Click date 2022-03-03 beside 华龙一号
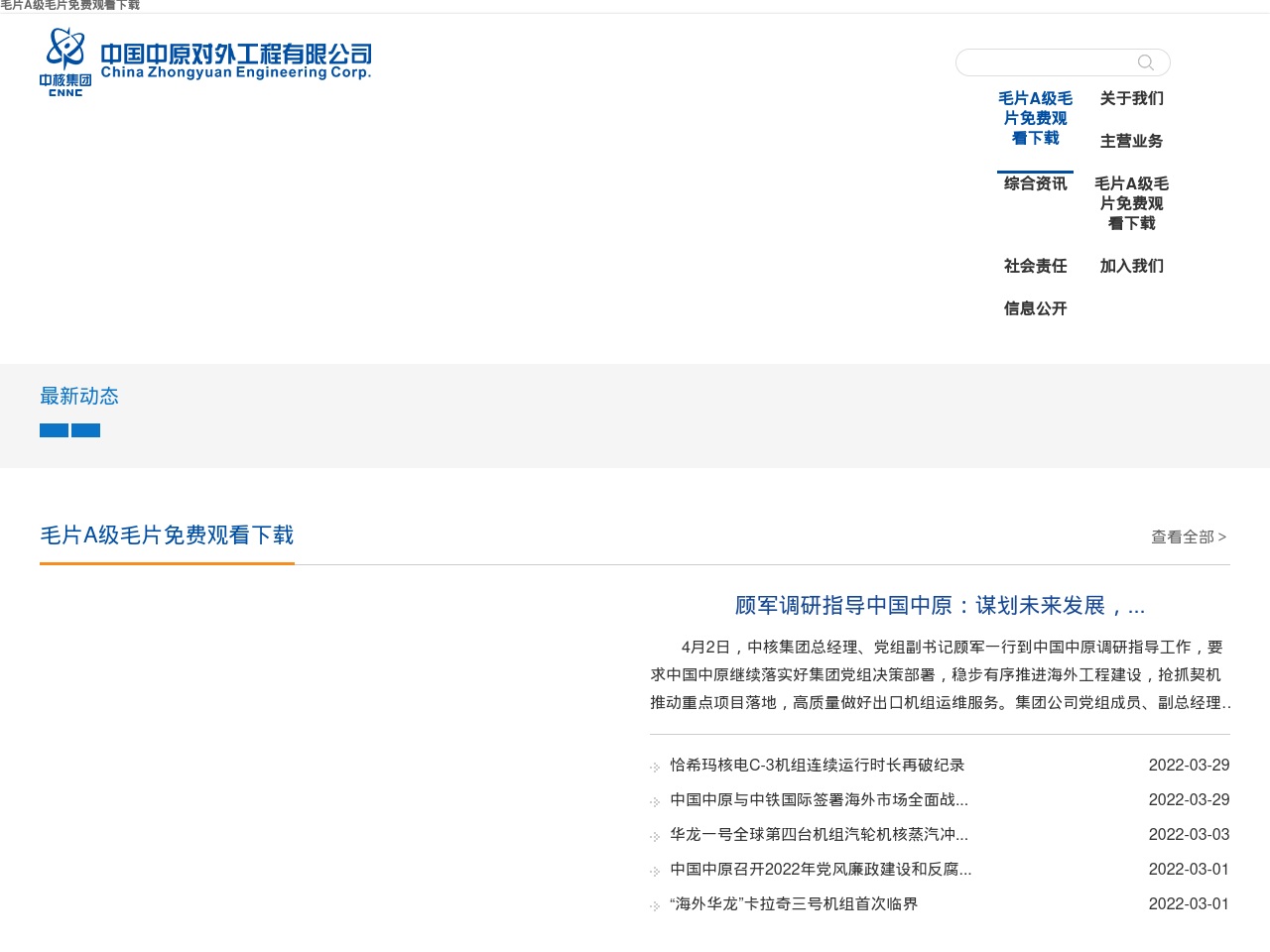This screenshot has height=952, width=1270. pyautogui.click(x=1189, y=834)
